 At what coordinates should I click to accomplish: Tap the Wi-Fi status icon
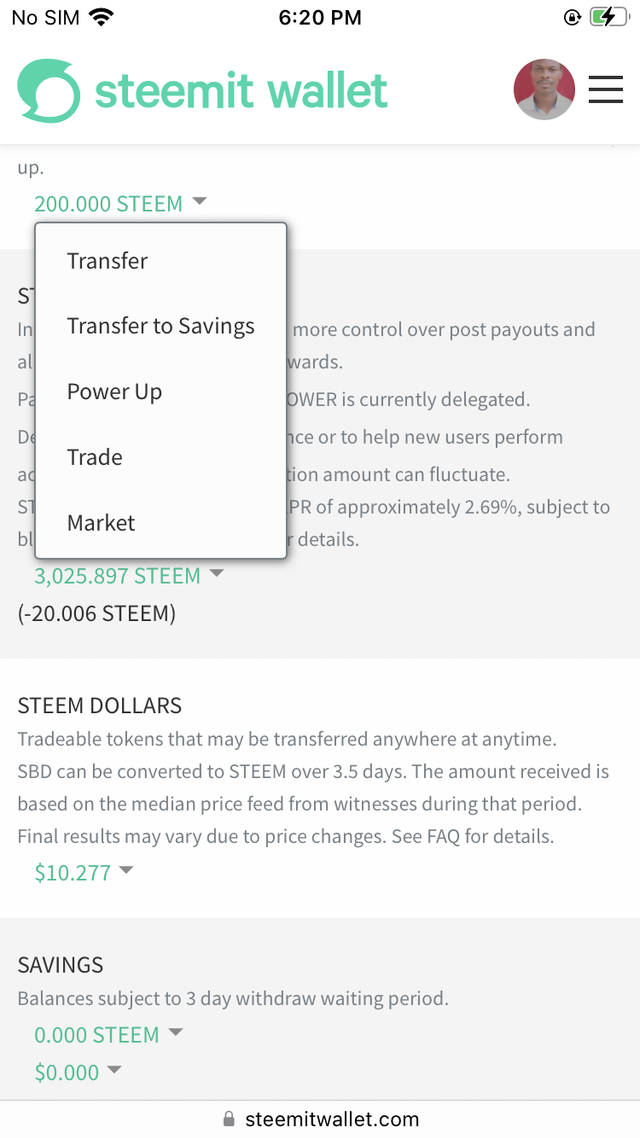click(101, 17)
